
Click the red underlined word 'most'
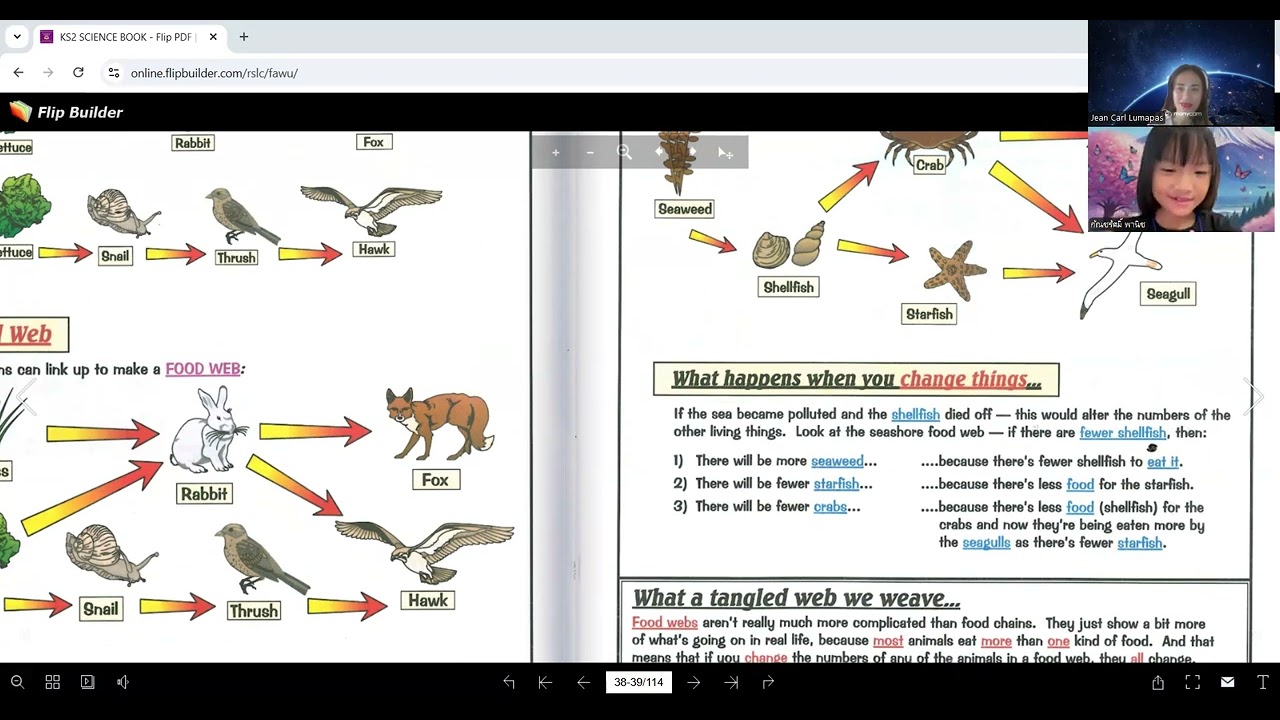888,641
